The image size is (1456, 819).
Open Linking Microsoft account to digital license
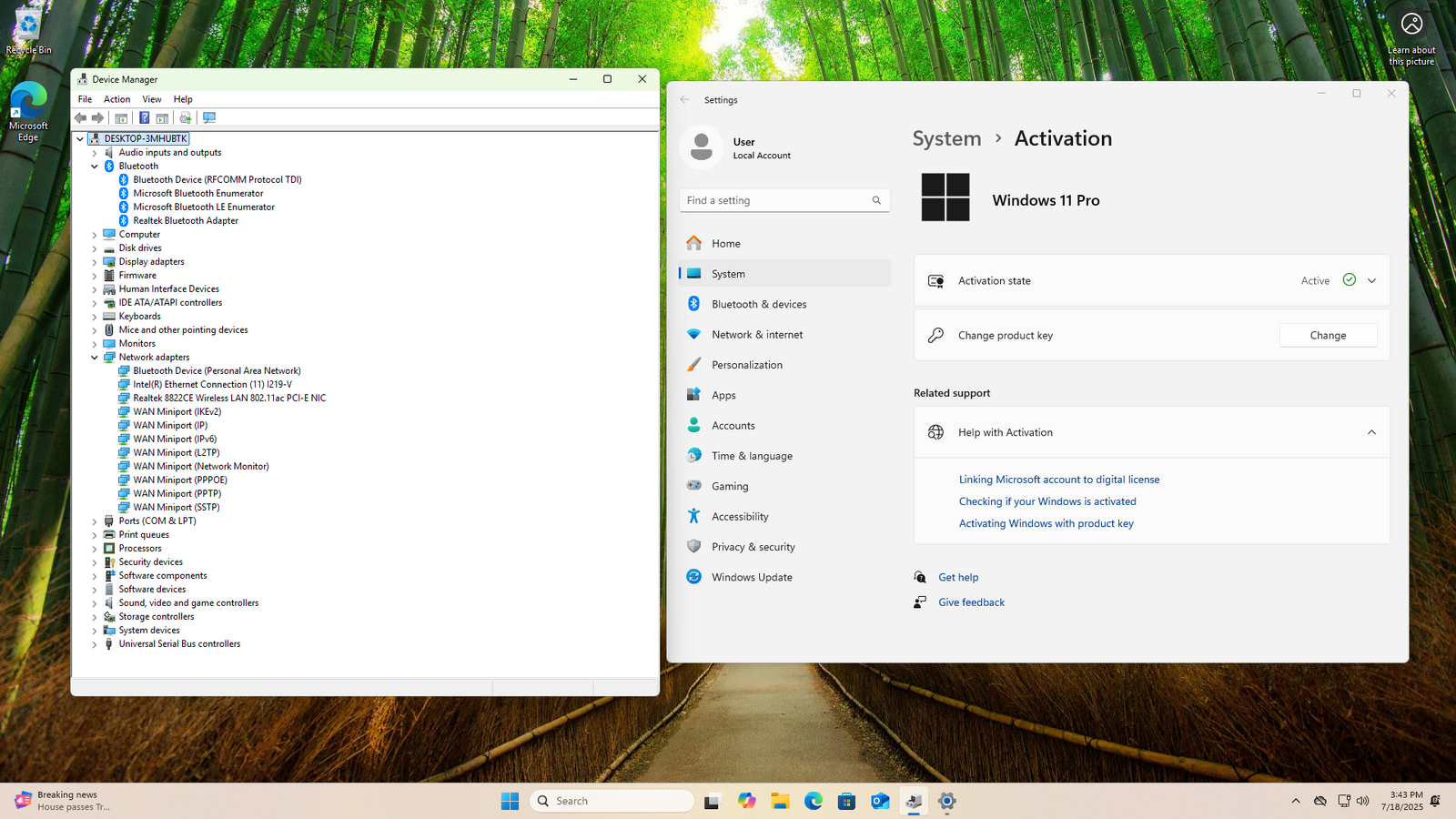pyautogui.click(x=1058, y=480)
